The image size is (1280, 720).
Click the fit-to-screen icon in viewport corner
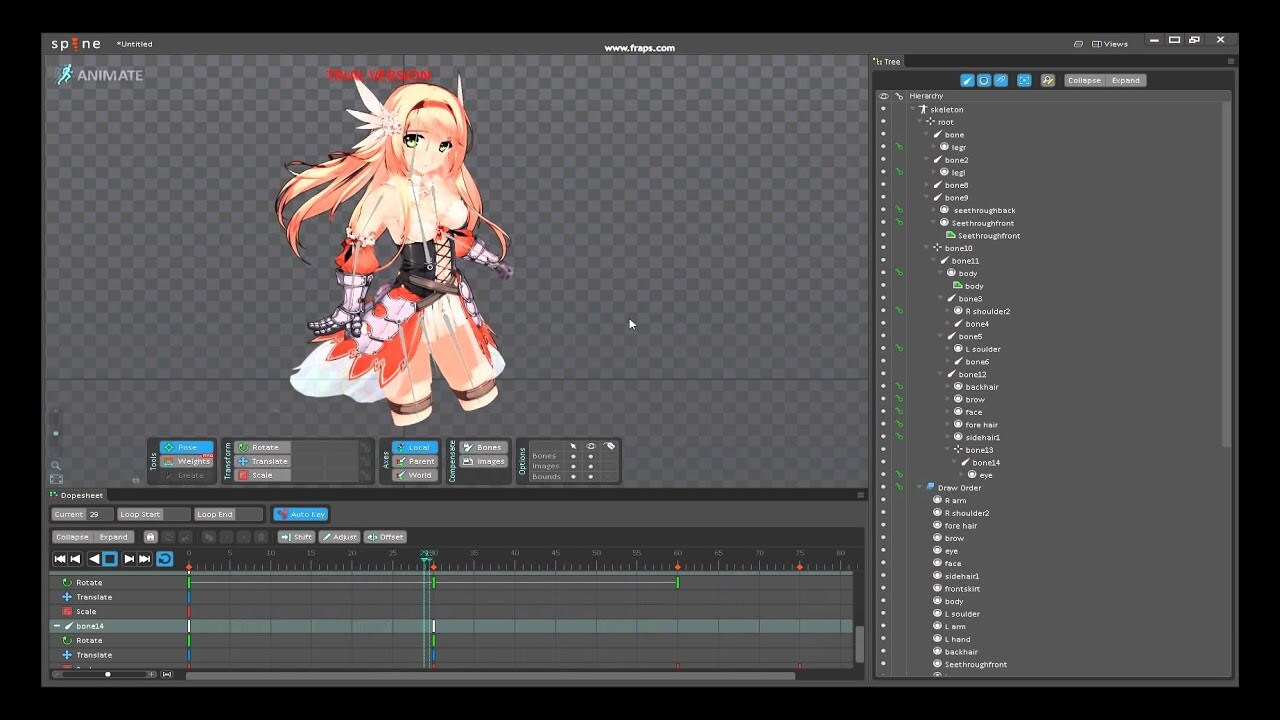click(56, 479)
